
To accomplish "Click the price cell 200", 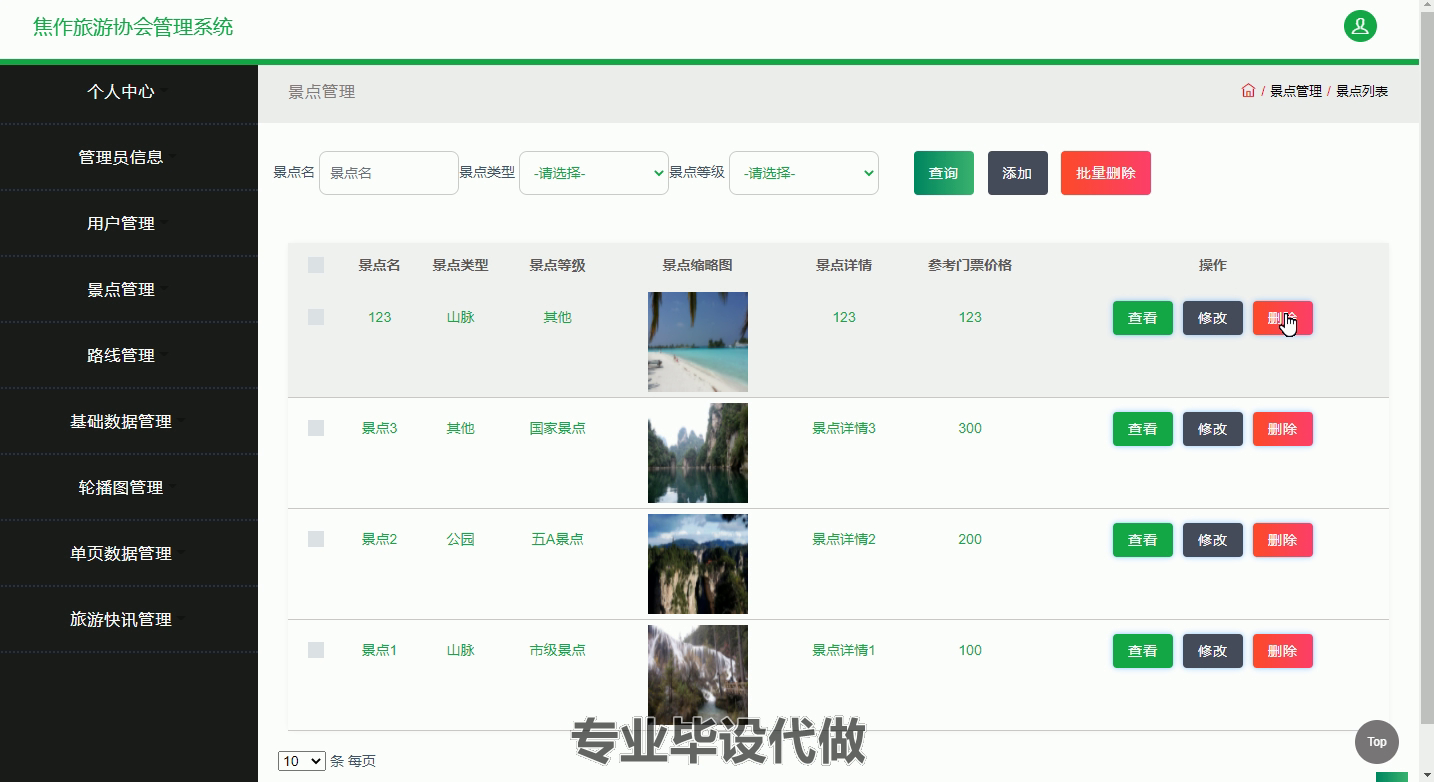I will (x=970, y=539).
